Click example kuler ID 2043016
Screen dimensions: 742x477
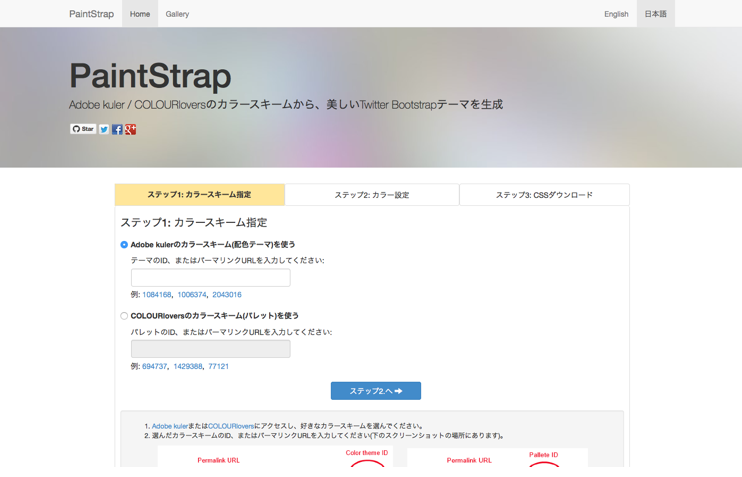pos(227,294)
